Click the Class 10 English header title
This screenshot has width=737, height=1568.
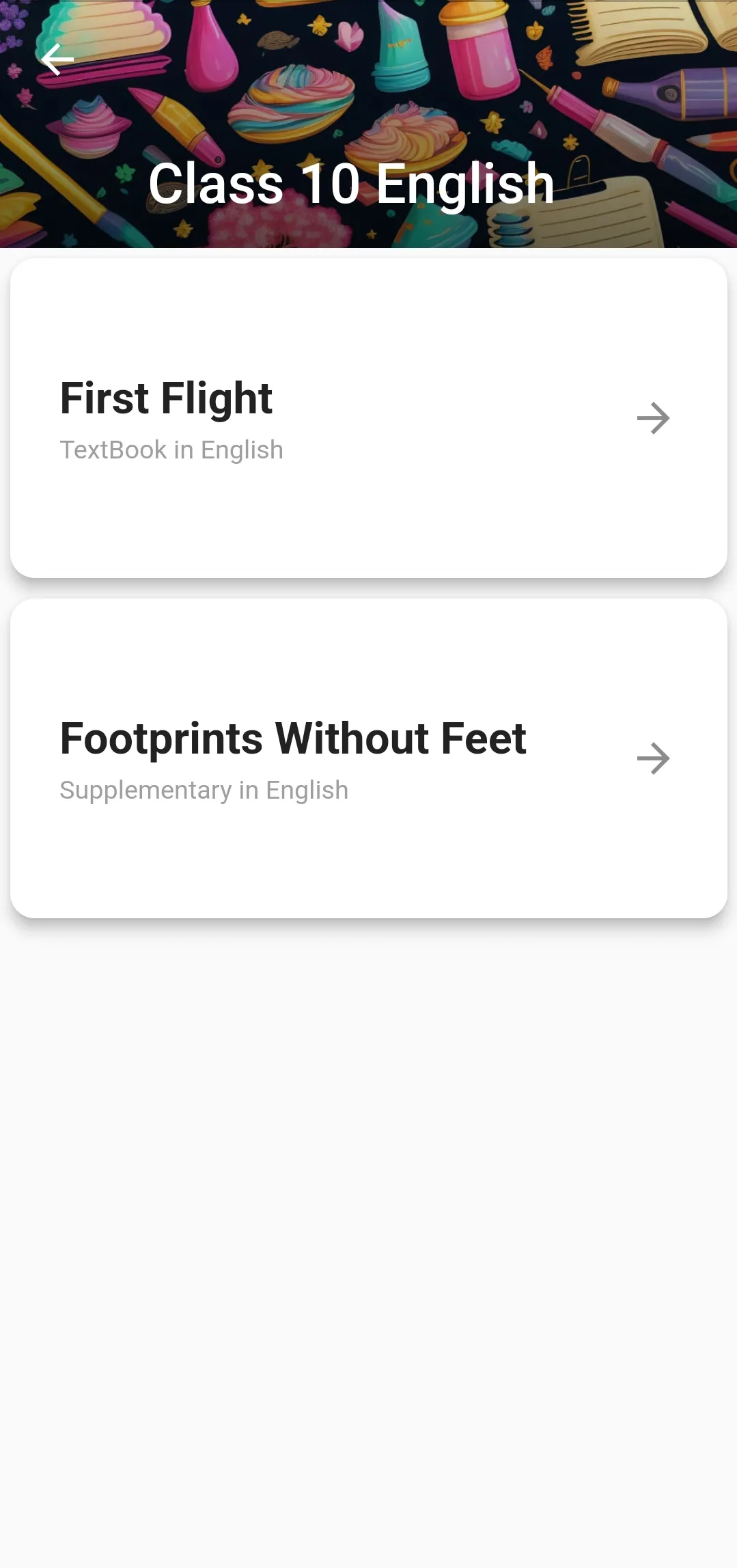tap(351, 184)
